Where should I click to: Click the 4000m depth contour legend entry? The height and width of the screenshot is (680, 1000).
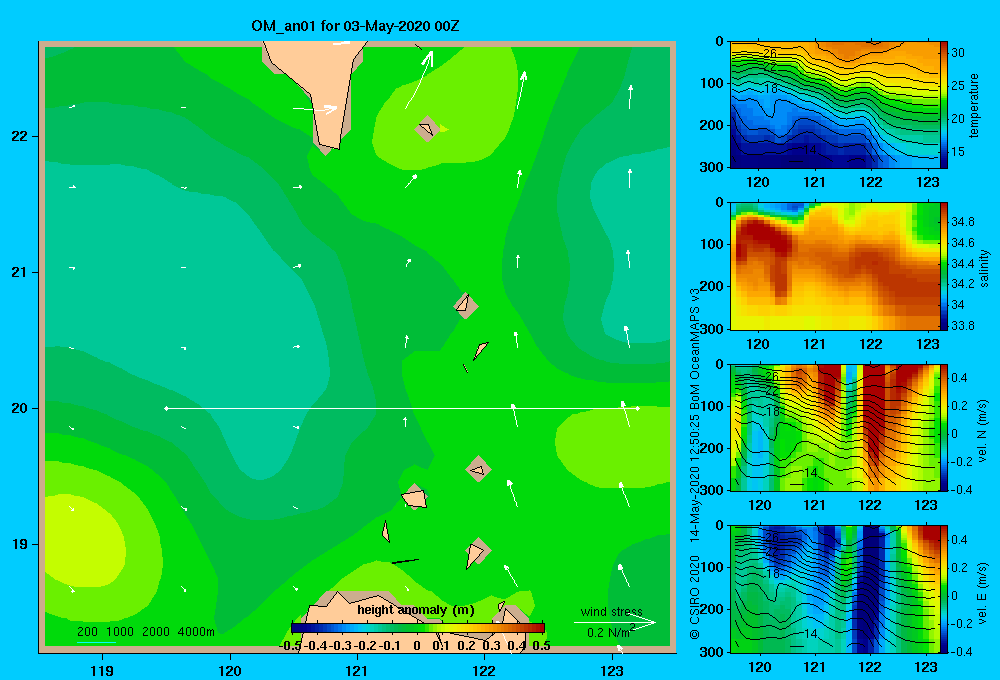point(196,632)
